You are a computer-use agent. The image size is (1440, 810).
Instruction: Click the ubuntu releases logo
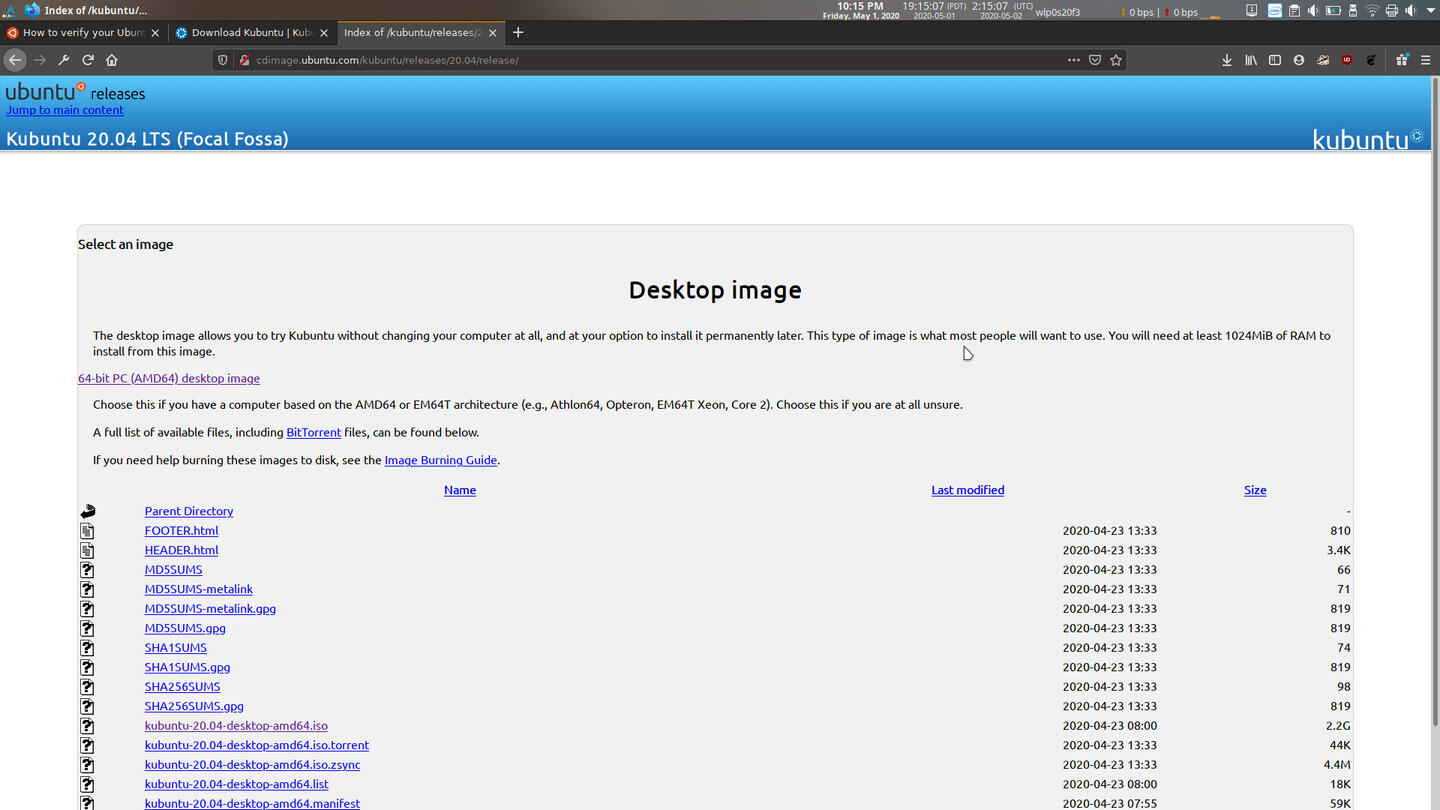pyautogui.click(x=75, y=92)
